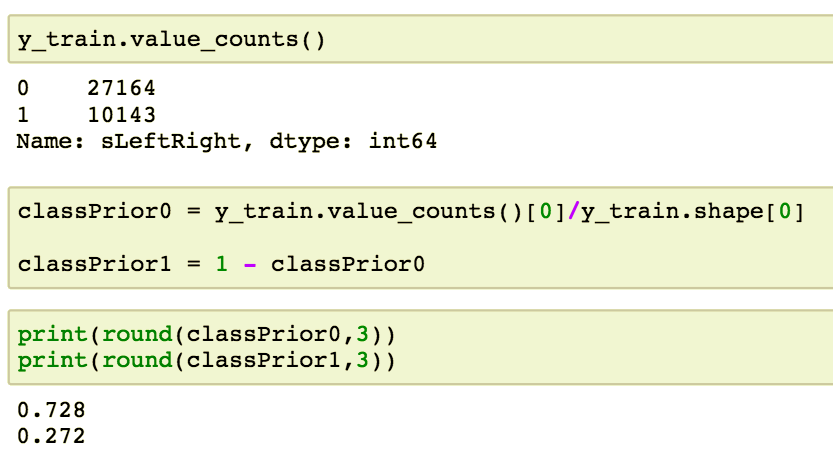Image resolution: width=833 pixels, height=453 pixels.
Task: Click the purple division operator
Action: pos(574,211)
